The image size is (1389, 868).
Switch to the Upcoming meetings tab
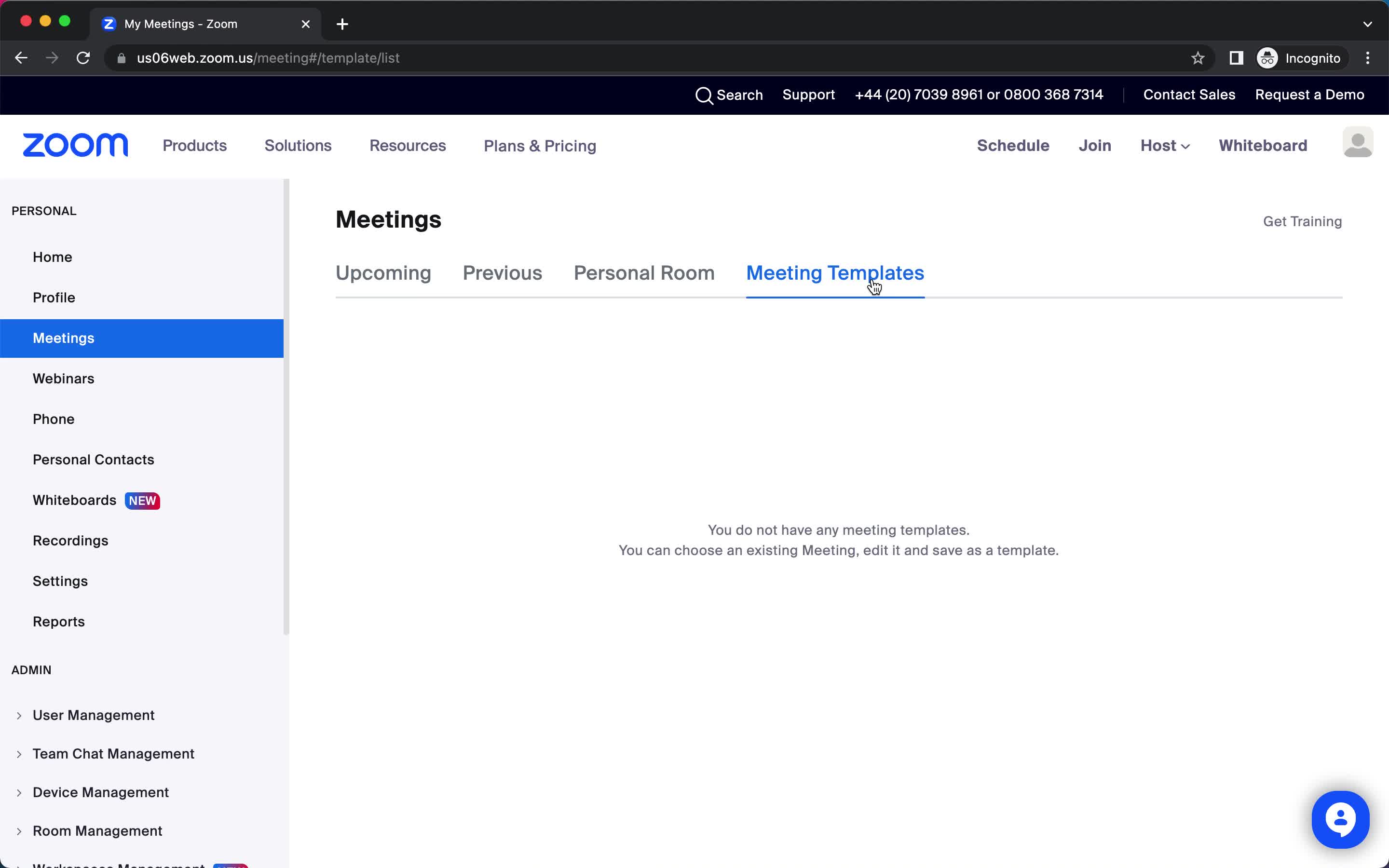pyautogui.click(x=383, y=272)
